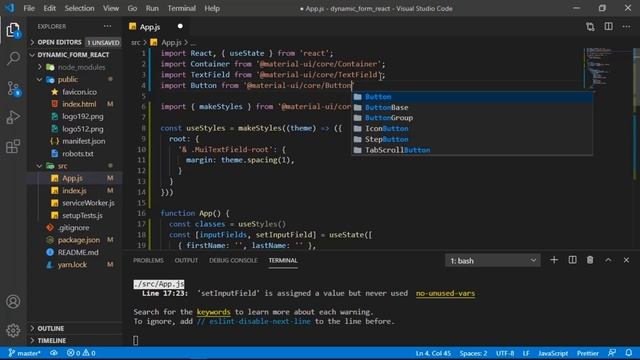The height and width of the screenshot is (360, 640).
Task: Click the VS Code logo icon
Action: pyautogui.click(x=9, y=8)
